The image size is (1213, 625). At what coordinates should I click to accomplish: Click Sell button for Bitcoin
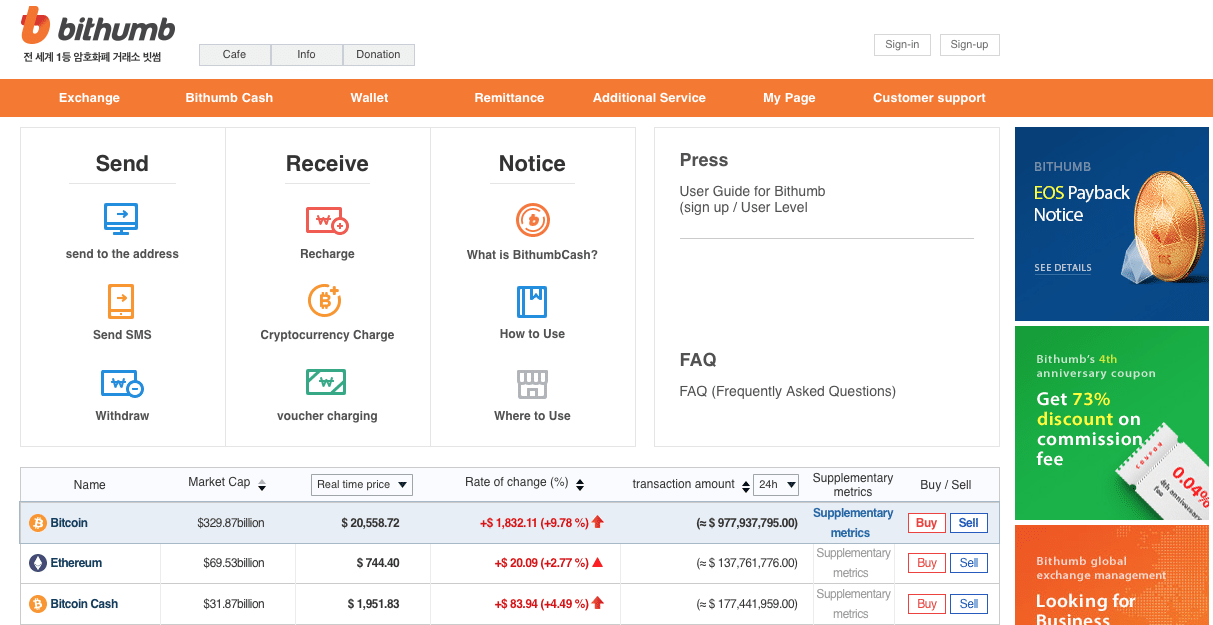click(x=969, y=523)
